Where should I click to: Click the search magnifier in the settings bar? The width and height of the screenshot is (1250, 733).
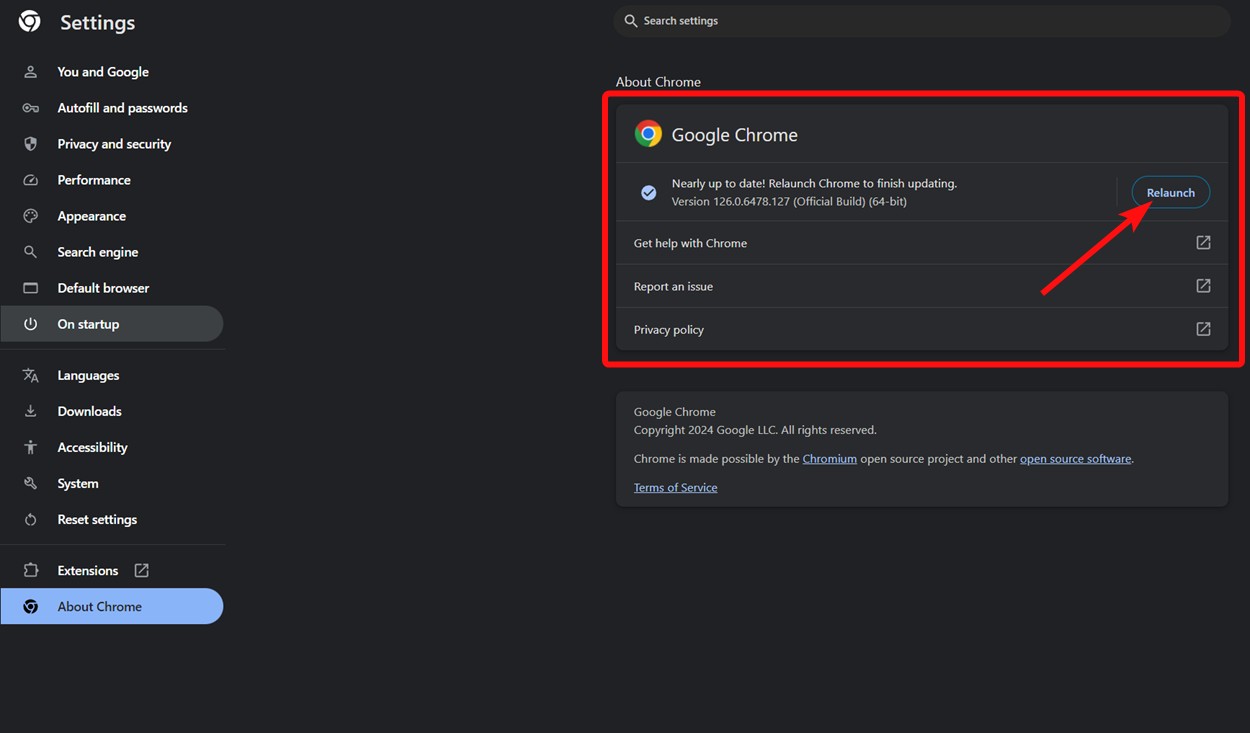(631, 20)
